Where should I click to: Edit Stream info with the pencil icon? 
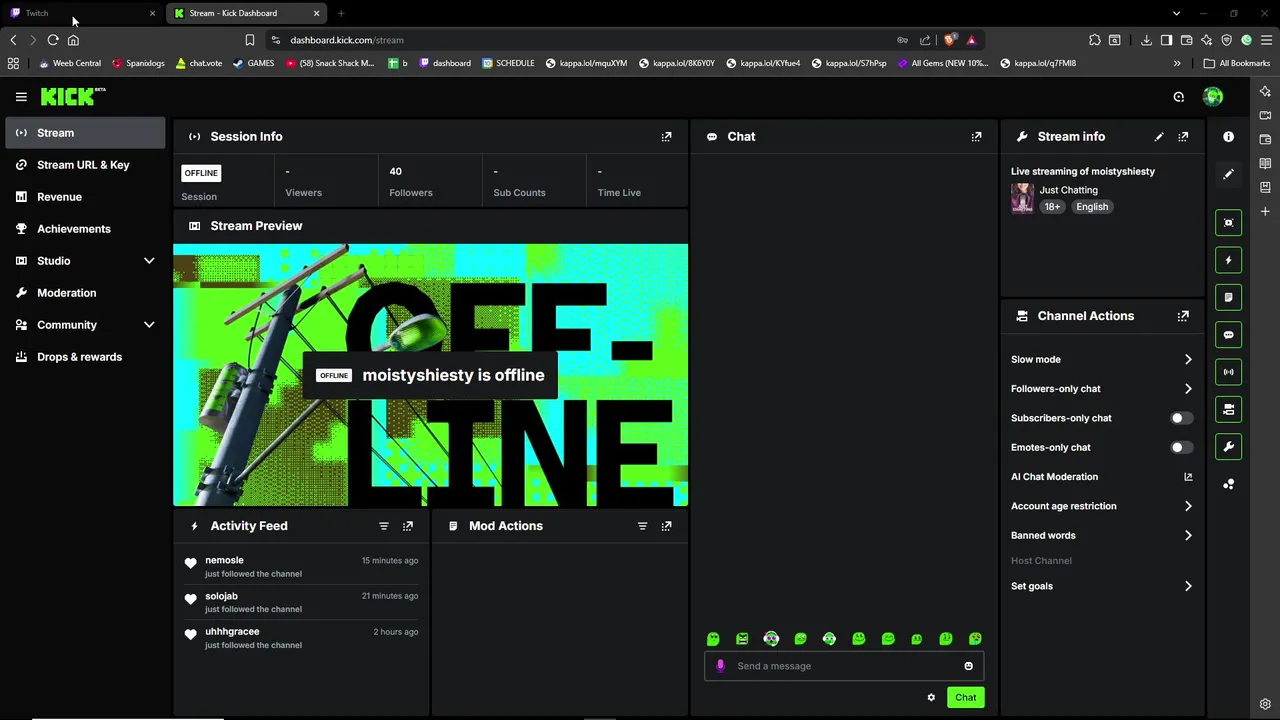coord(1159,137)
